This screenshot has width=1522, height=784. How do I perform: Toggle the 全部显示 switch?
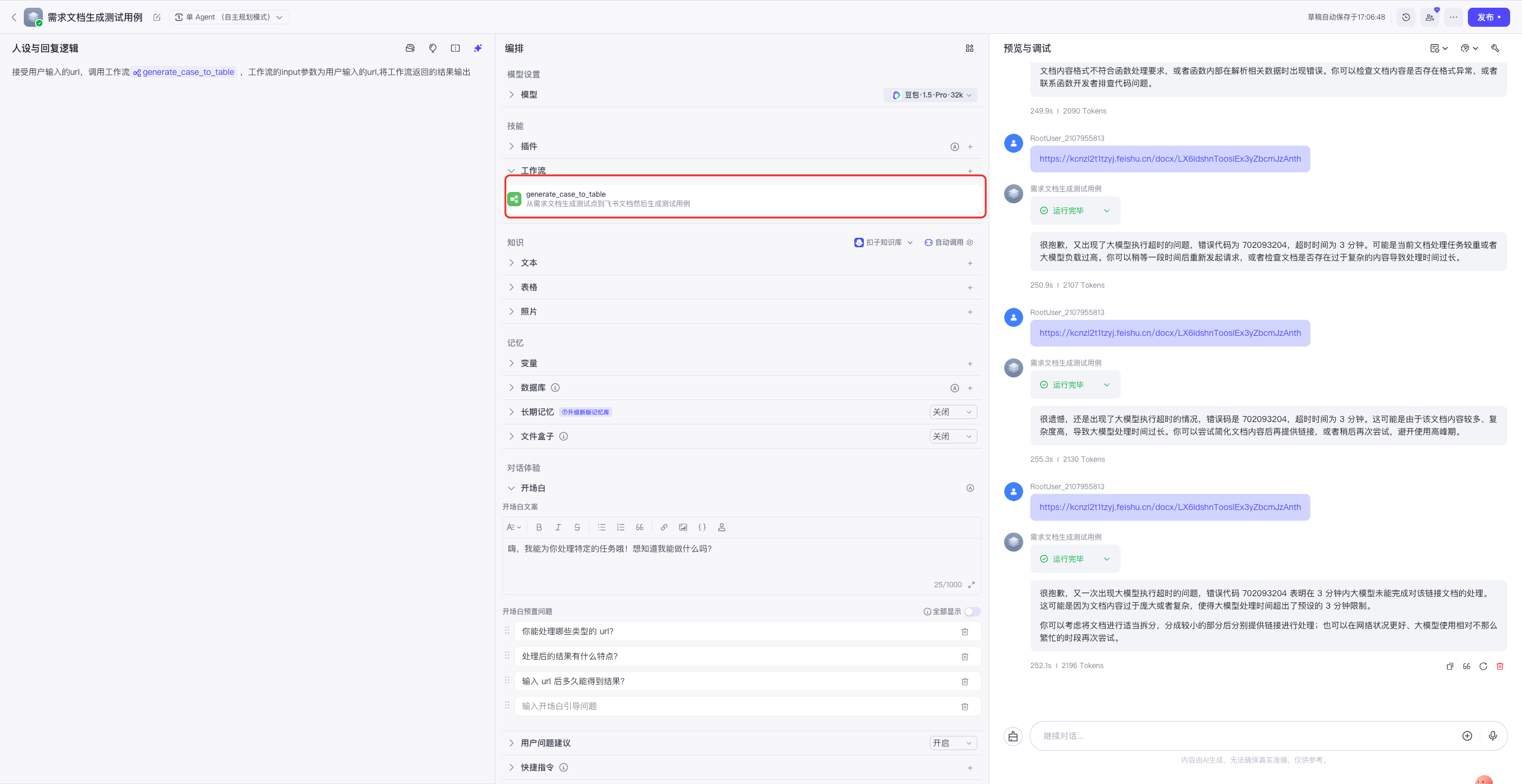point(973,612)
